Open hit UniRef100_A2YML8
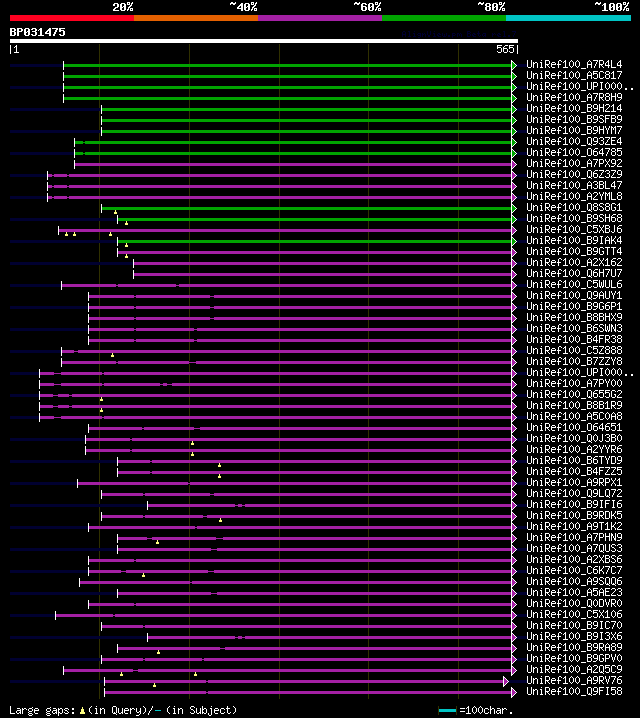 coord(574,196)
